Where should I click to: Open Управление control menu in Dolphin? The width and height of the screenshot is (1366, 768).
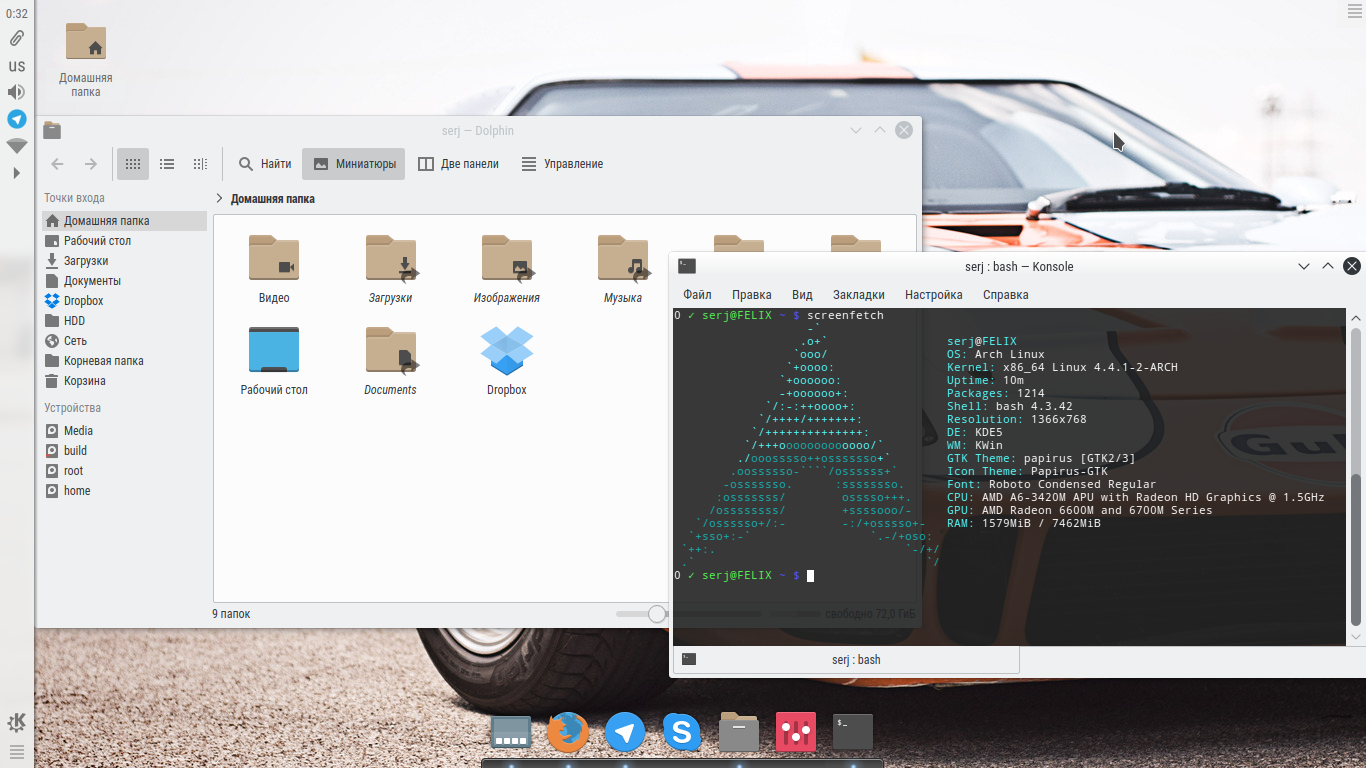pyautogui.click(x=562, y=164)
